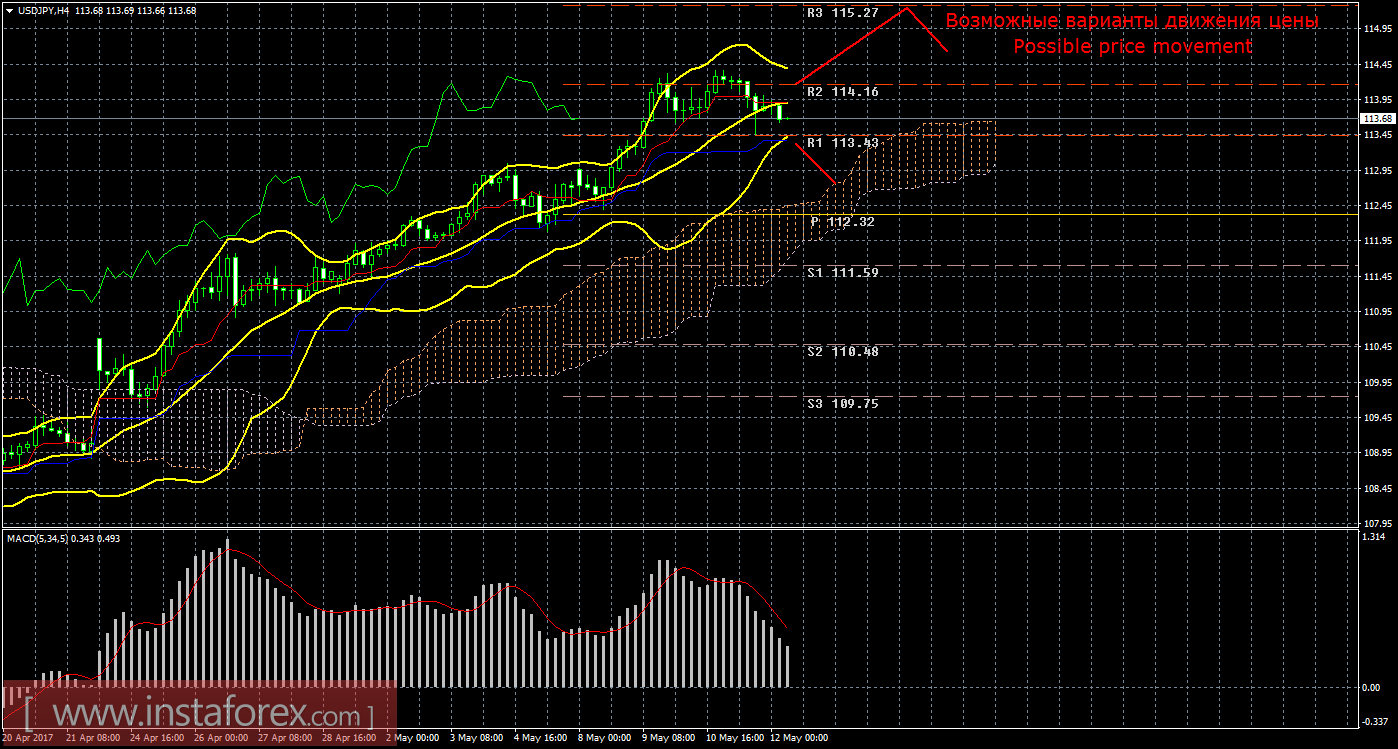Click the R1 113.43 resistance label
The width and height of the screenshot is (1398, 749).
[x=841, y=143]
